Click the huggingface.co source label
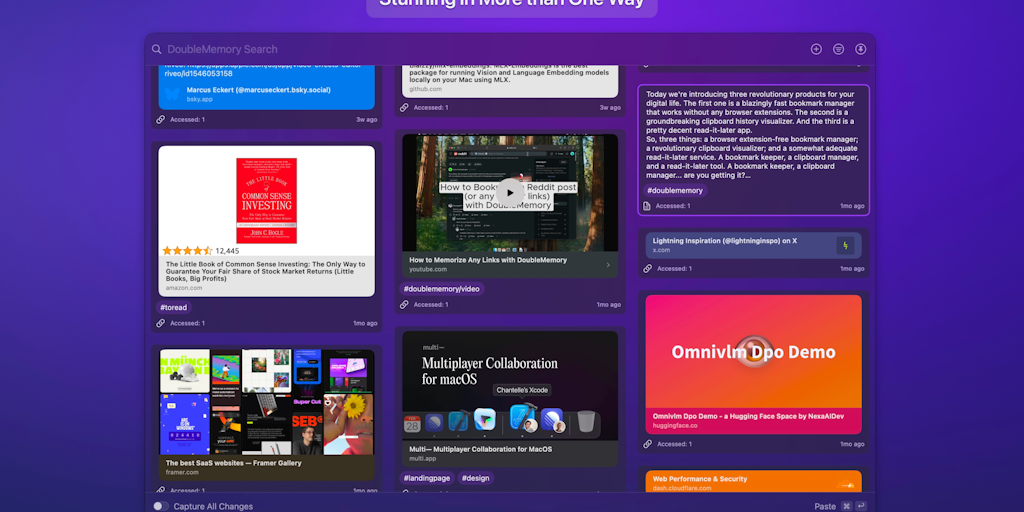1024x512 pixels. click(x=675, y=426)
